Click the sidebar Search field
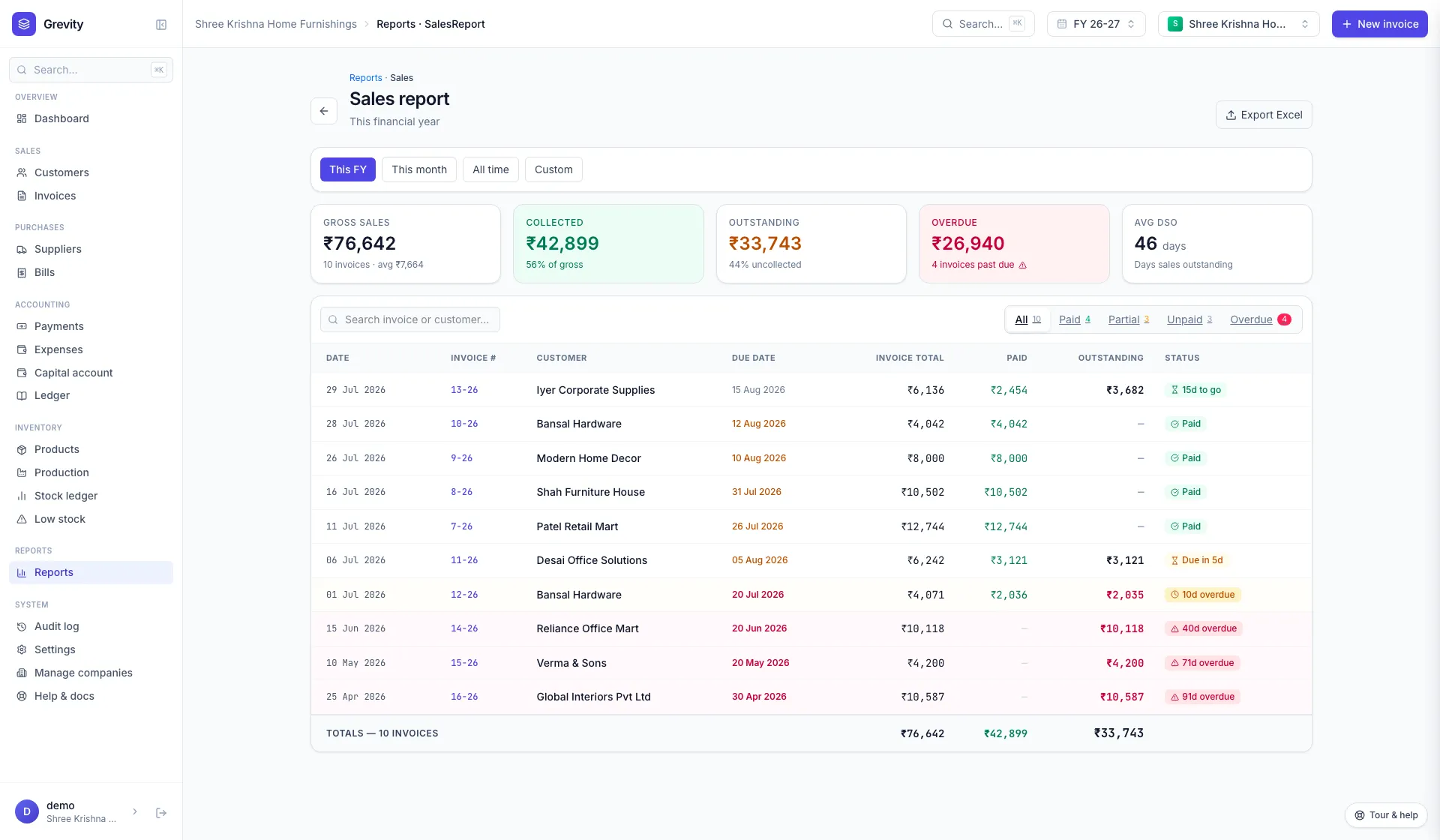 [91, 70]
